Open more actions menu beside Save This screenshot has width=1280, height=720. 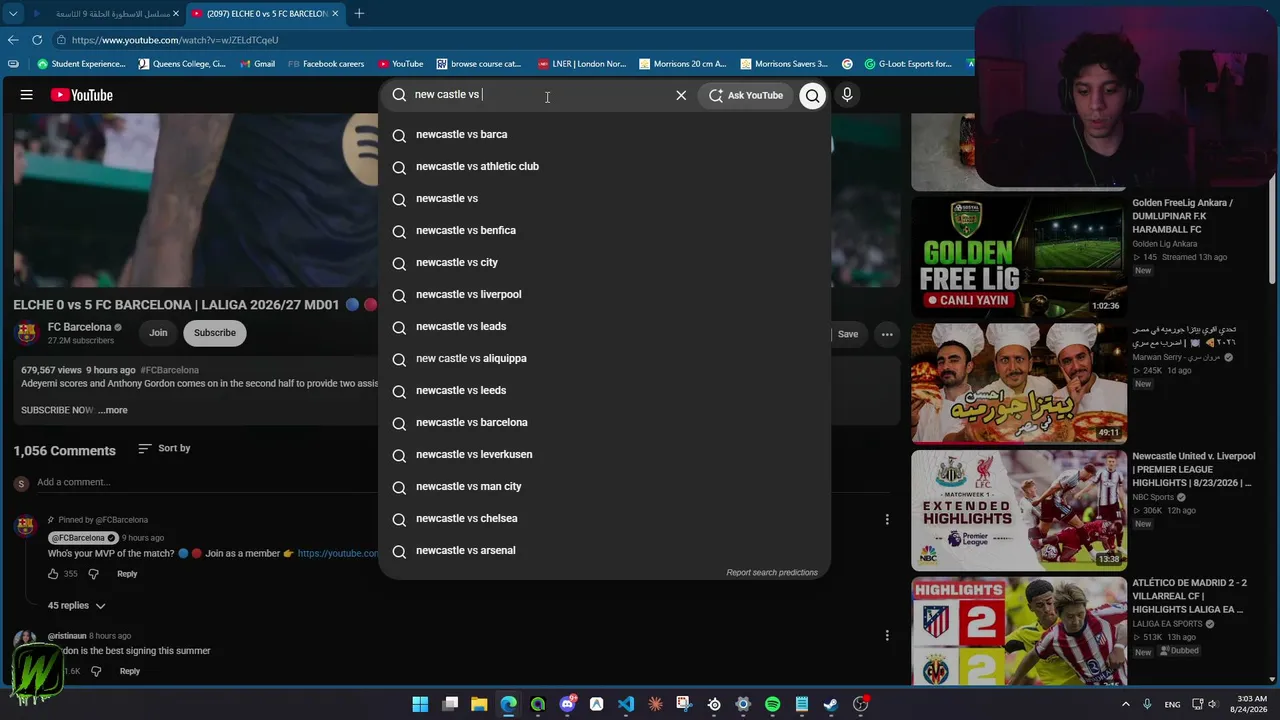[886, 334]
